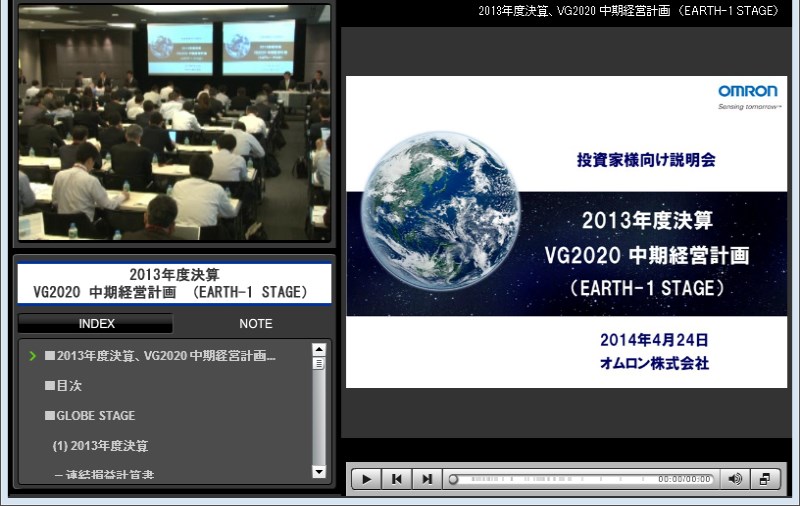Viewport: 800px width, 506px height.
Task: Click the オムロン株式会社 text on slide
Action: (654, 363)
